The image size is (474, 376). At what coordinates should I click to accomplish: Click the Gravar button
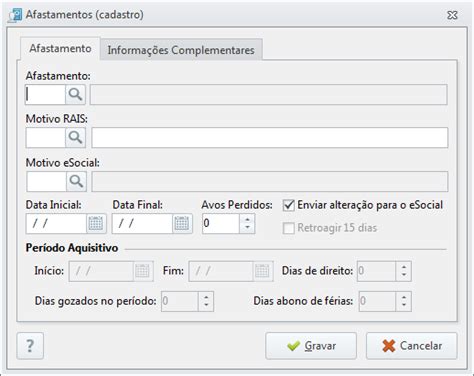pos(311,346)
